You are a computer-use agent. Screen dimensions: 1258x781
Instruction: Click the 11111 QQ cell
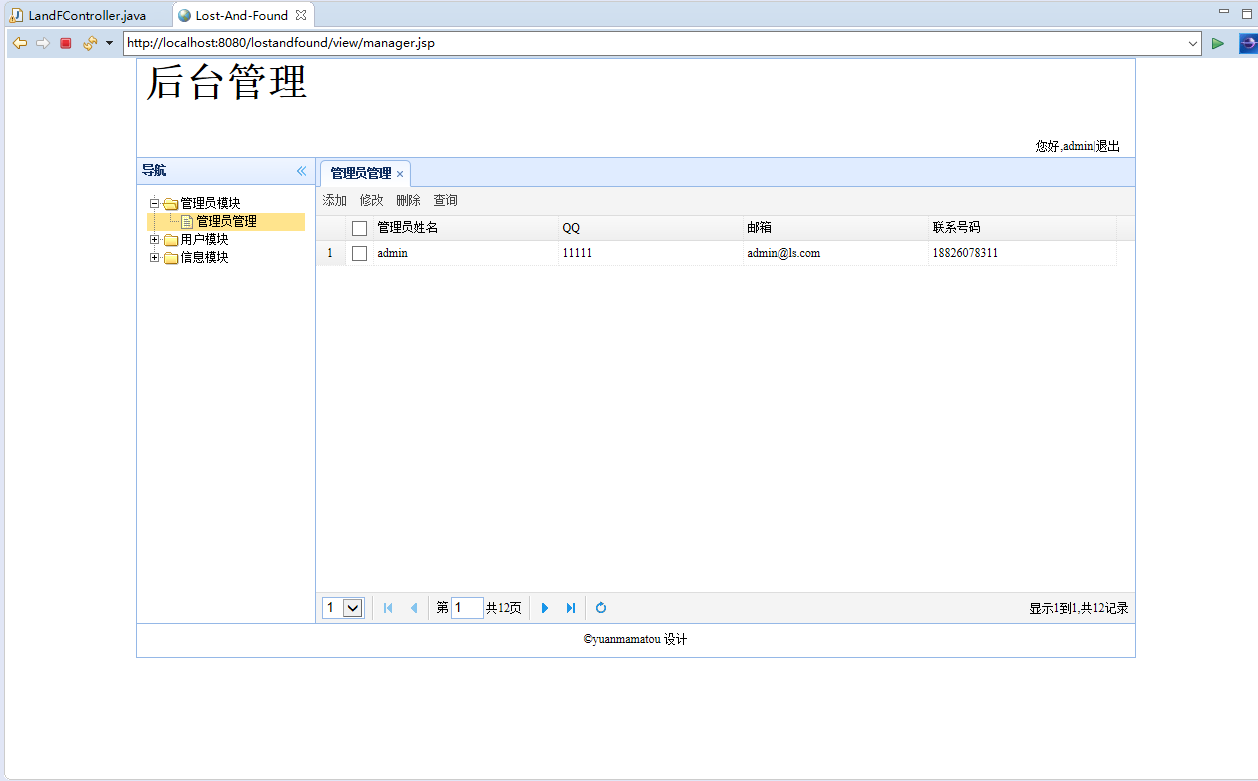coord(651,253)
